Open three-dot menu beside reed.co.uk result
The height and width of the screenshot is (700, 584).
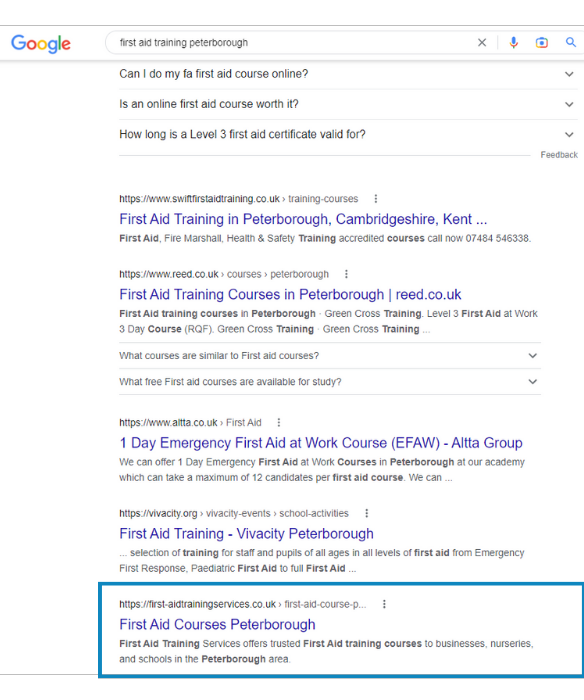[x=346, y=274]
